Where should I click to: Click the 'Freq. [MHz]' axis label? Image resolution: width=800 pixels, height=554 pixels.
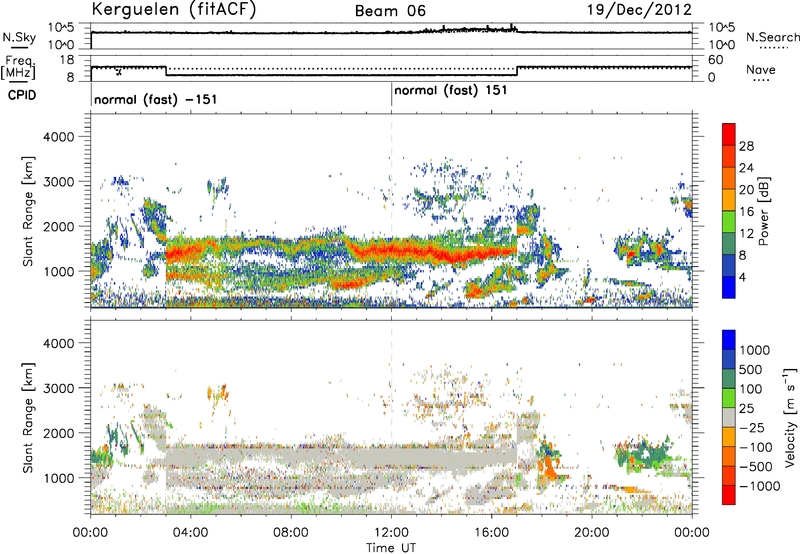pos(19,69)
